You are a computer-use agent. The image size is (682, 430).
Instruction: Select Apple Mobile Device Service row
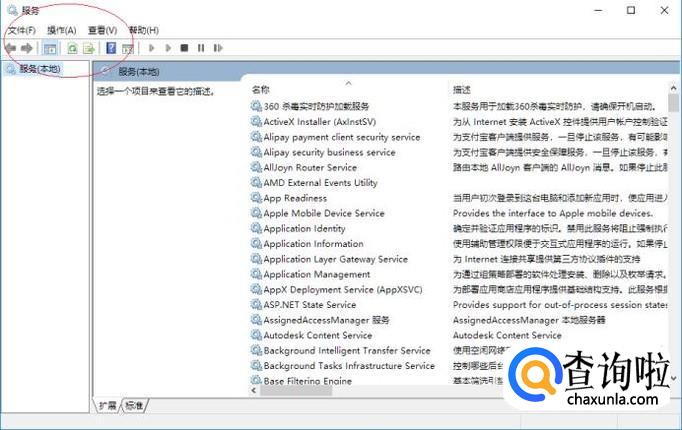point(324,213)
